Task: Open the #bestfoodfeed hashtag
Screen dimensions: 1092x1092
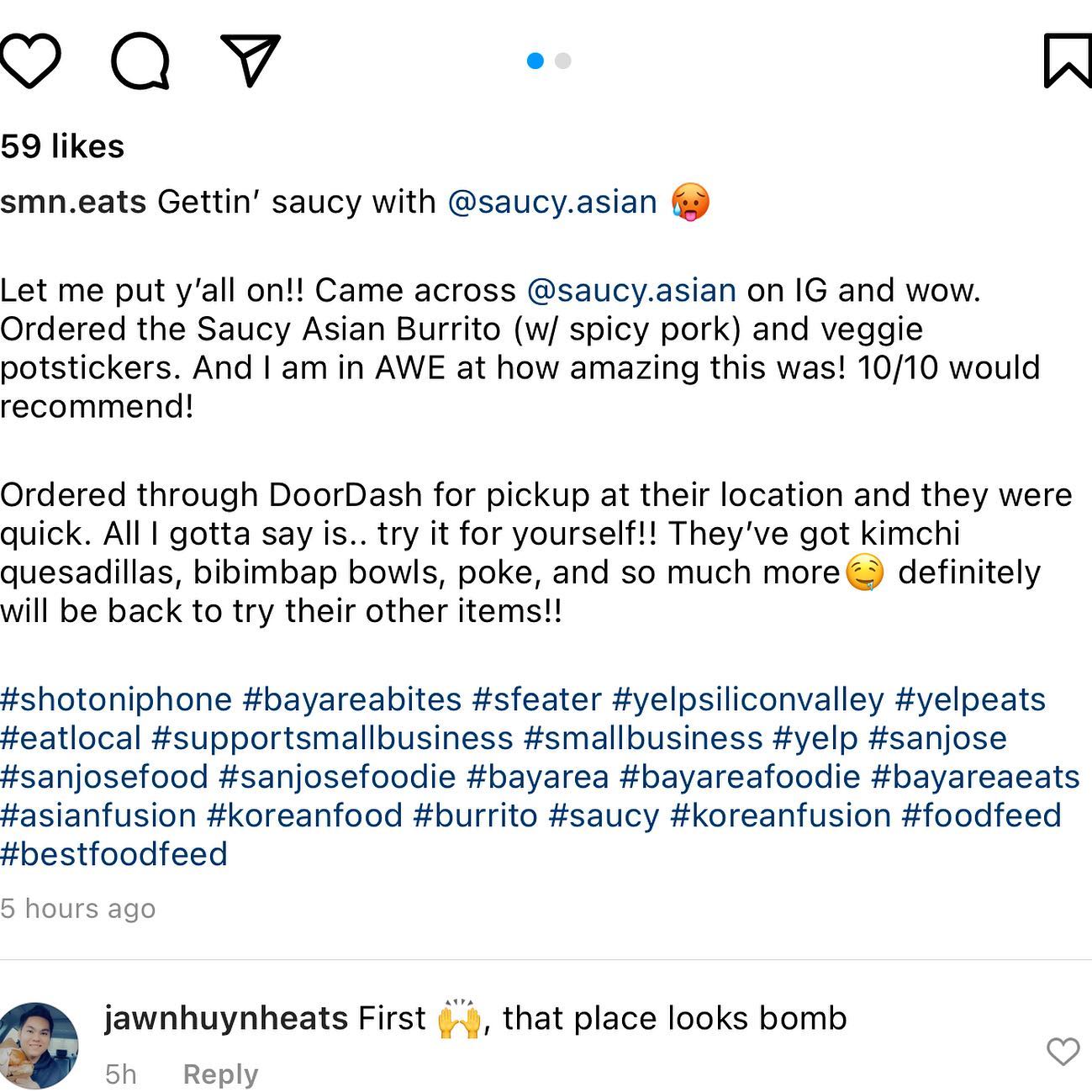Action: pyautogui.click(x=113, y=854)
